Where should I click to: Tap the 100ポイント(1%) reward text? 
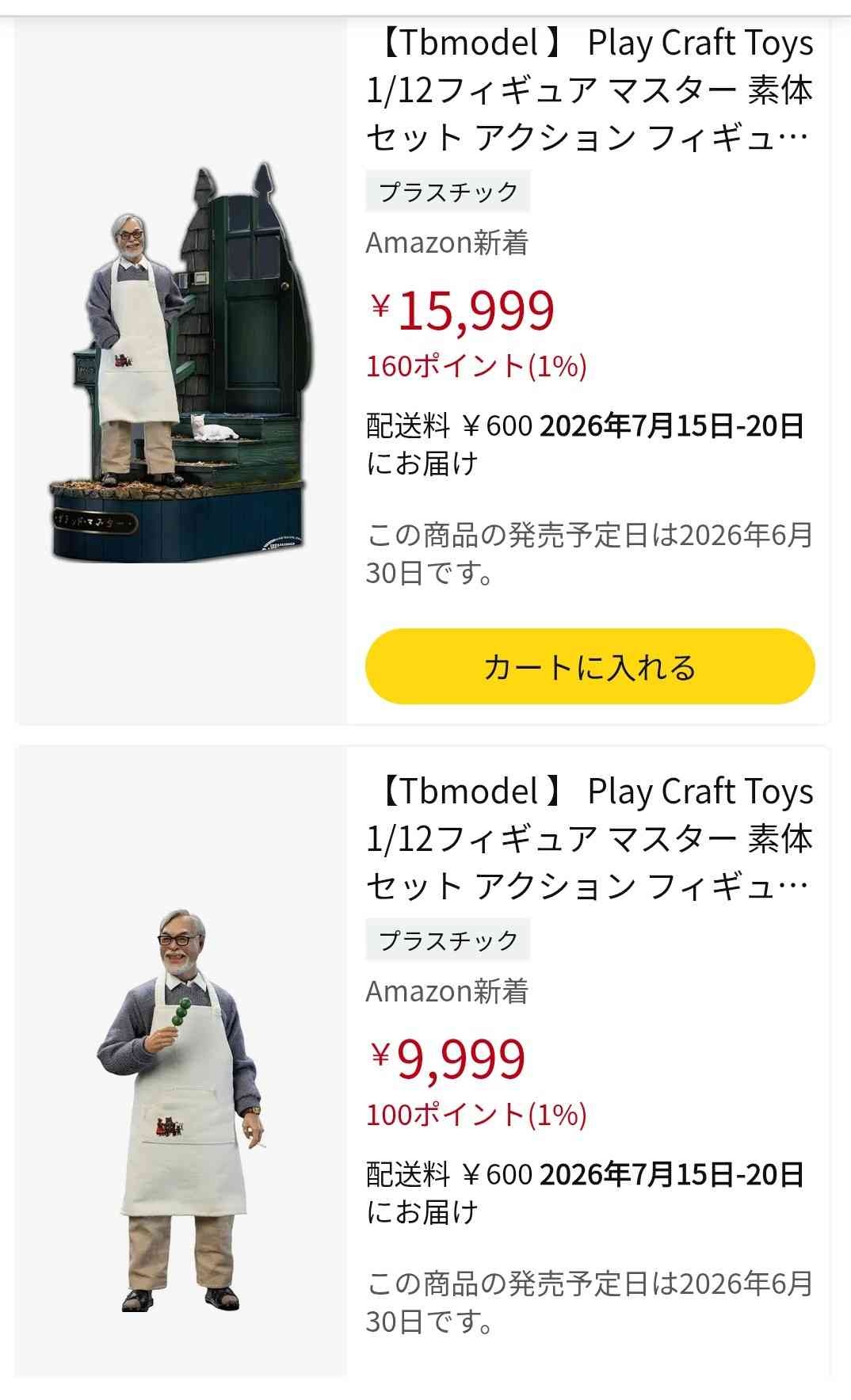[476, 1115]
